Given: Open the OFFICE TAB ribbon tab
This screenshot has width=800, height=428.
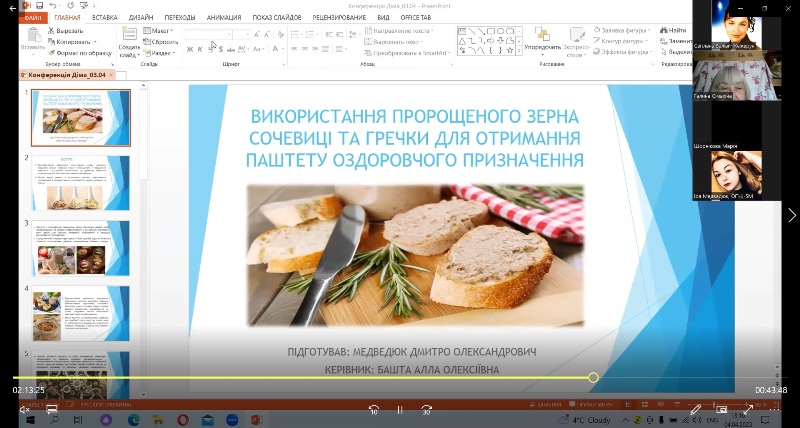Looking at the screenshot, I should 416,17.
